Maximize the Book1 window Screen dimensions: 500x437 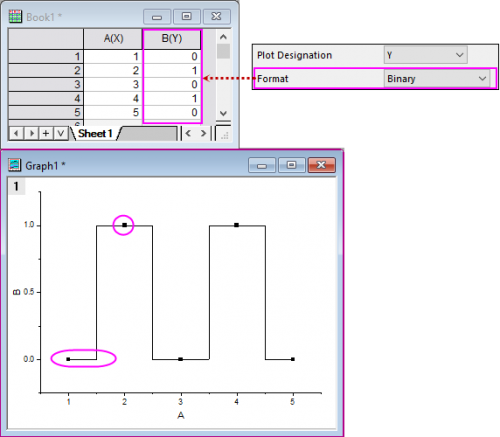pyautogui.click(x=187, y=17)
